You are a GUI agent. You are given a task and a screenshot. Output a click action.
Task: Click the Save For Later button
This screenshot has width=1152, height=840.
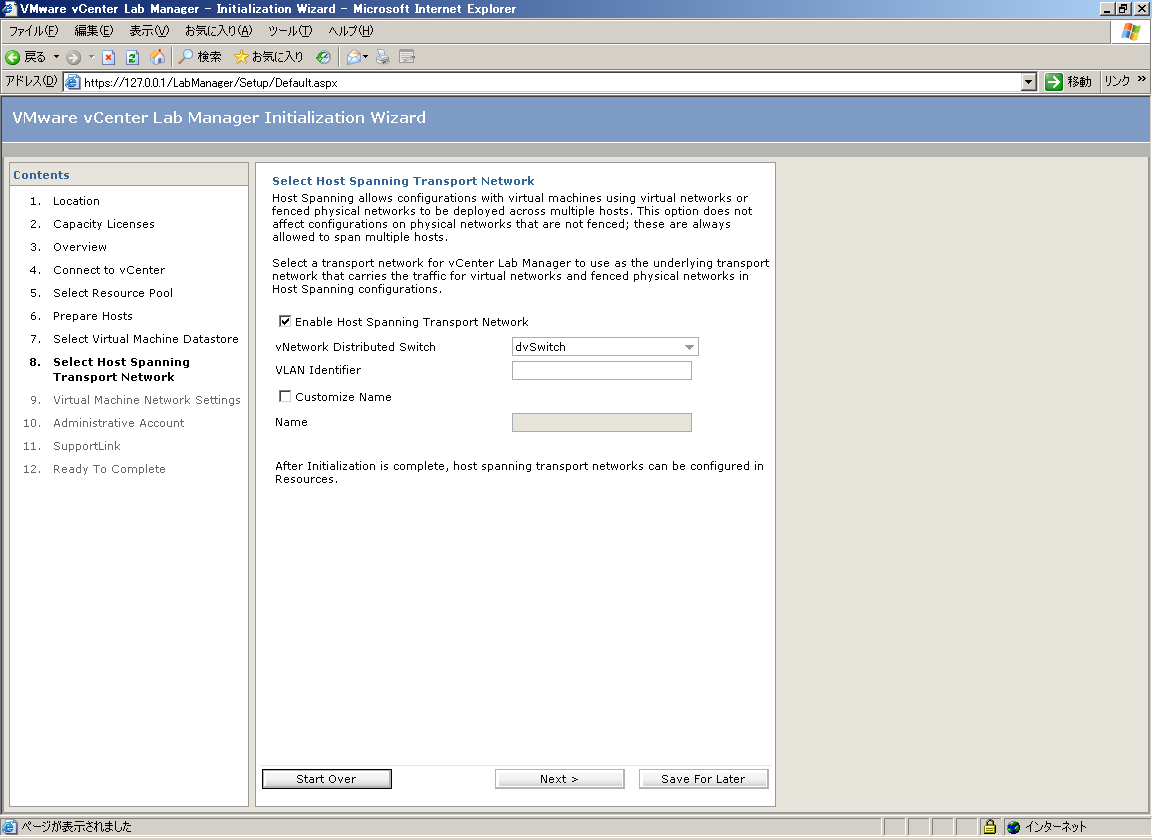tap(703, 779)
